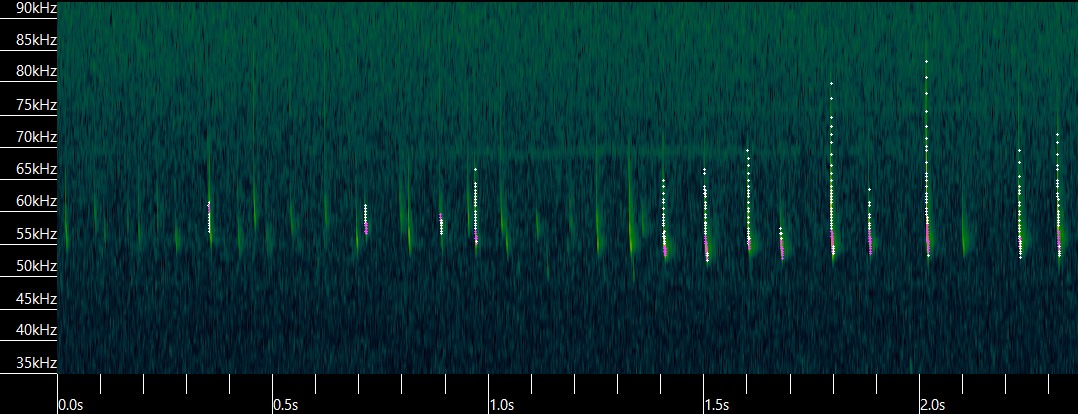Screen dimensions: 1078x414
Task: Click the 0.0s time axis marker
Action: (70, 404)
